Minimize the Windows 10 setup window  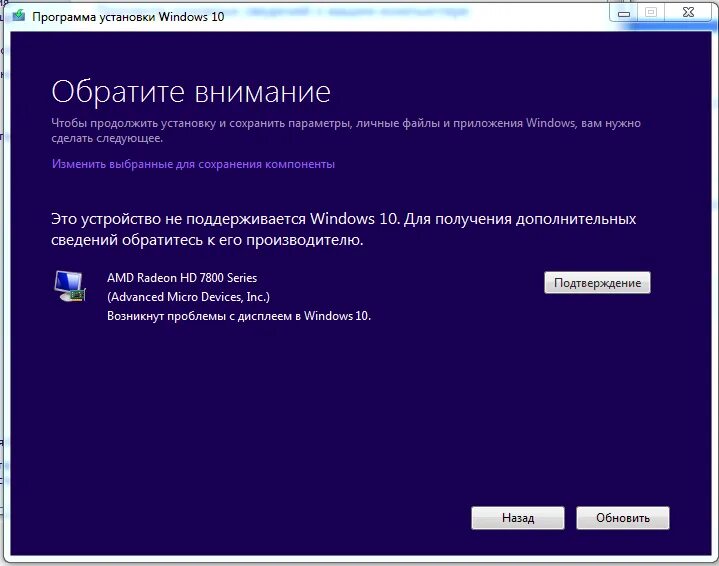[624, 13]
